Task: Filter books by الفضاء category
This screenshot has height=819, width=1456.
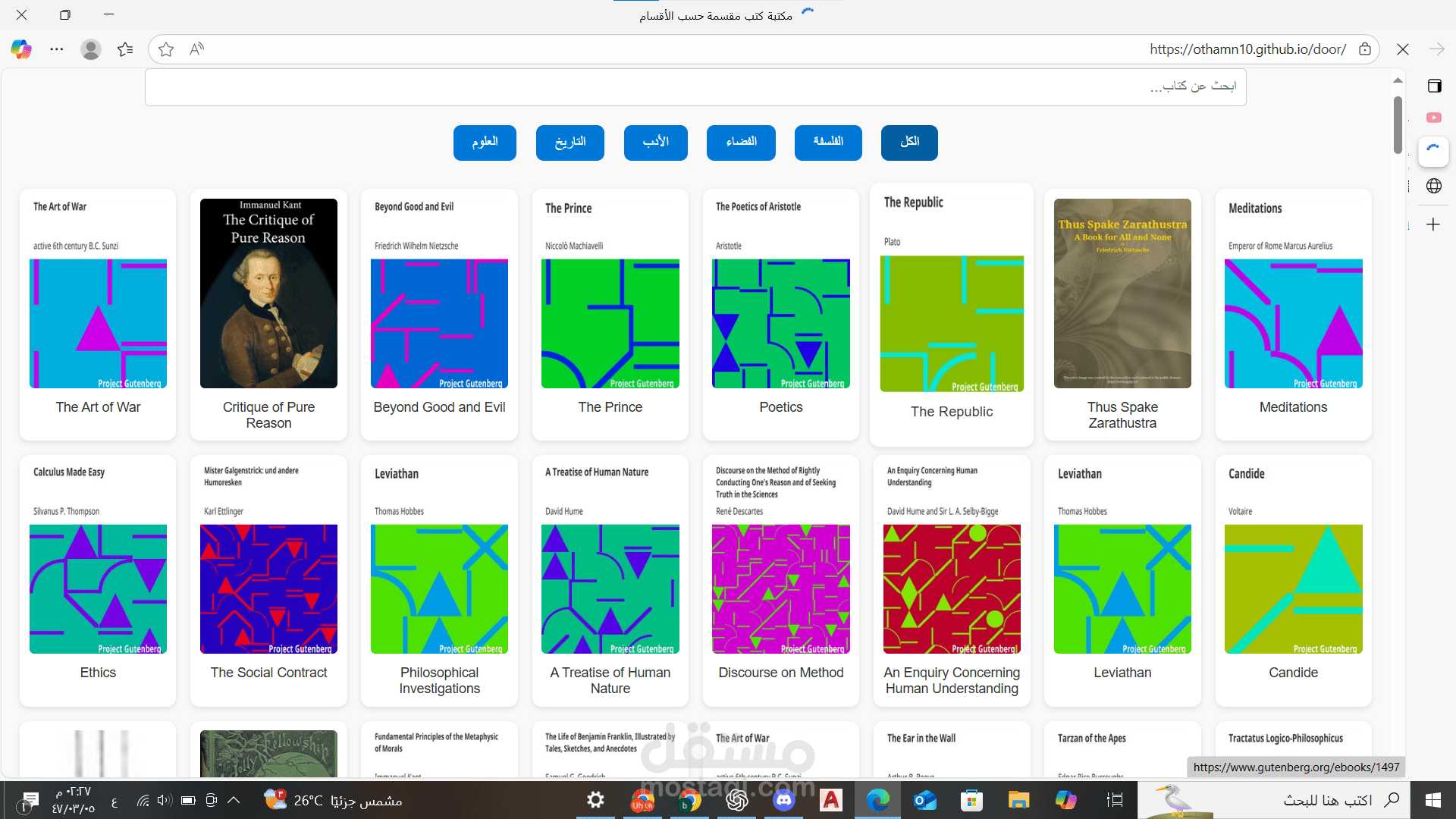Action: 741,143
